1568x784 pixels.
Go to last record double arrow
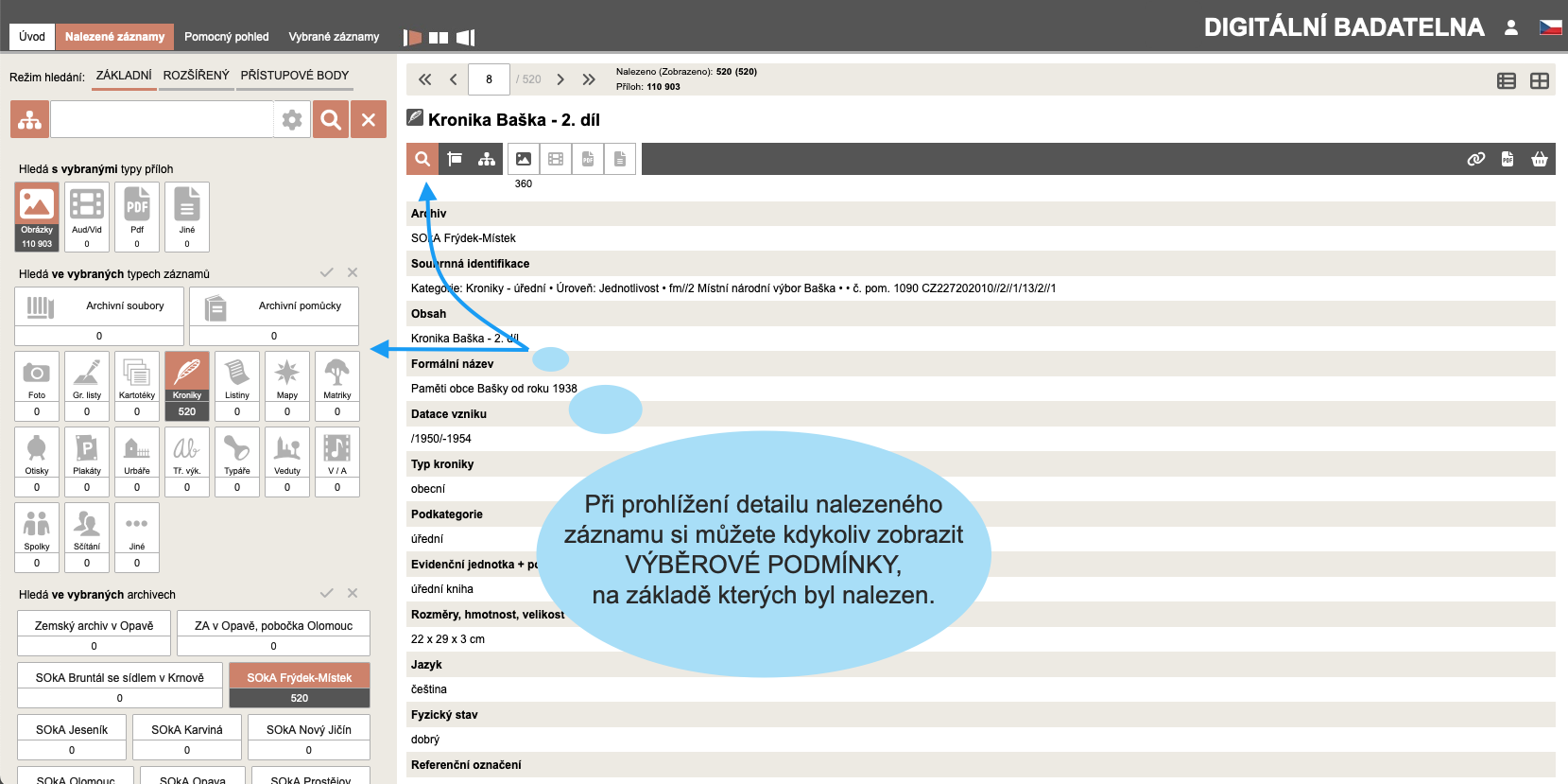589,79
